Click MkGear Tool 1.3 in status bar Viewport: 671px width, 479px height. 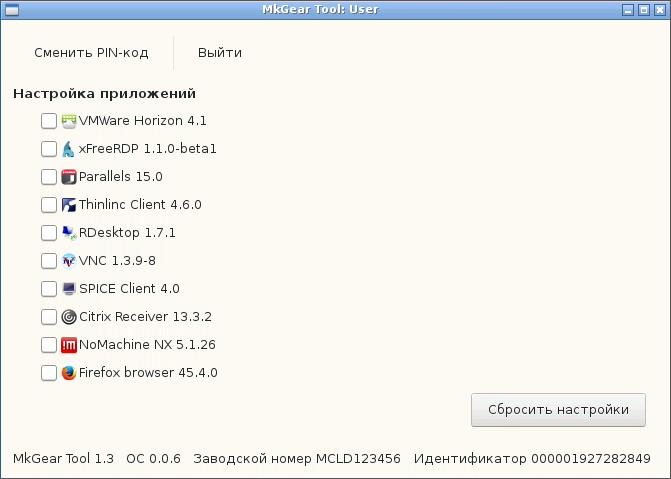click(63, 459)
